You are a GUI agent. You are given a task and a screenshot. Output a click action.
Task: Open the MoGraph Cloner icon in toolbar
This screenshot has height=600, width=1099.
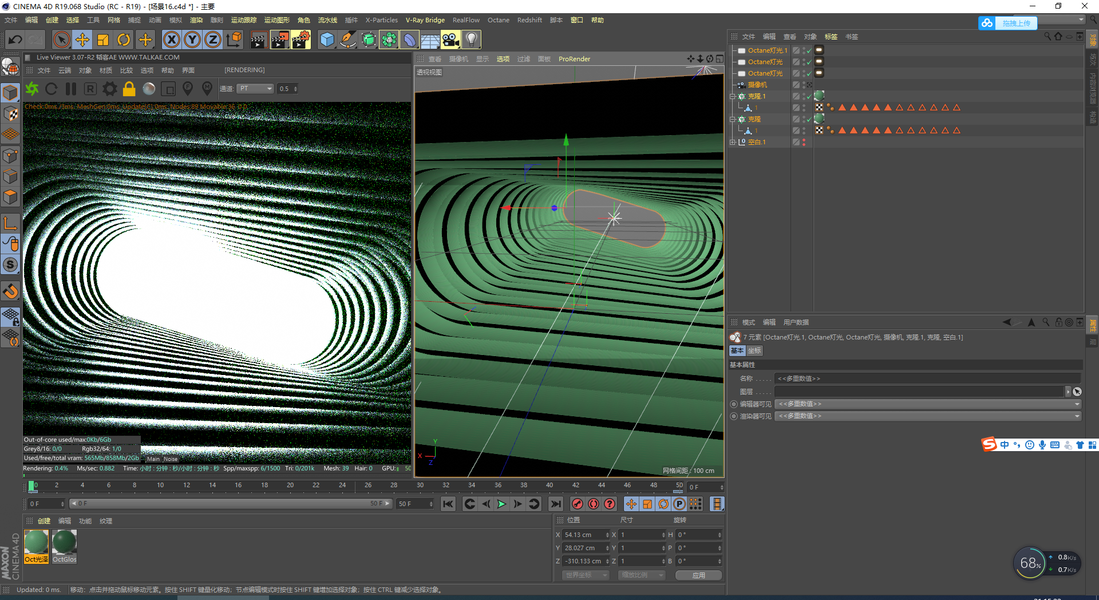click(x=389, y=40)
